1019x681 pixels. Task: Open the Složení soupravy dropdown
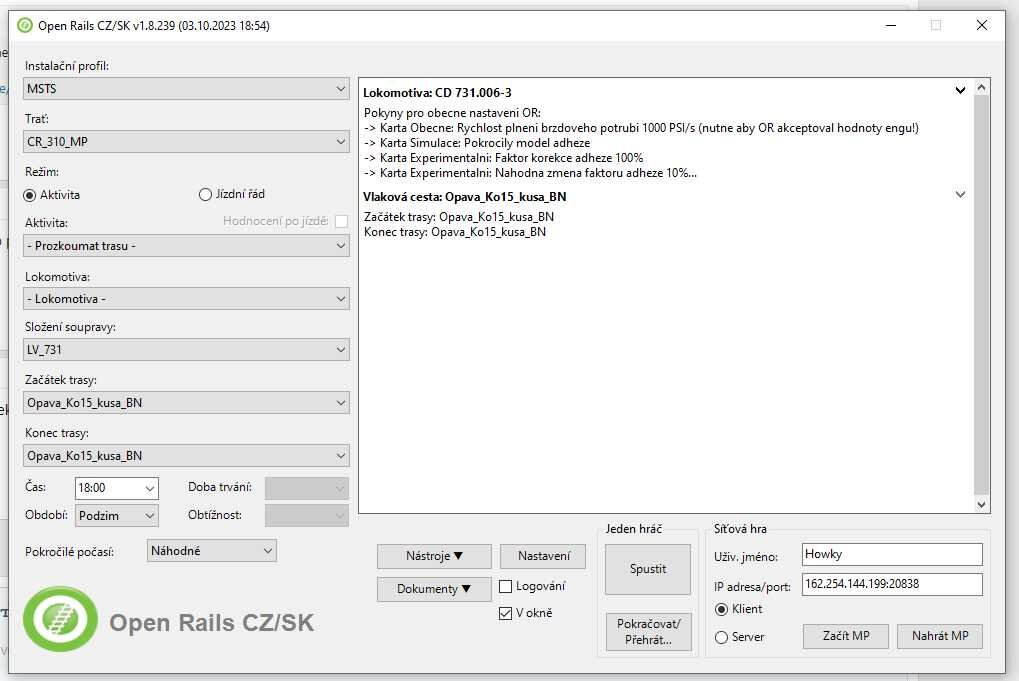click(x=186, y=349)
